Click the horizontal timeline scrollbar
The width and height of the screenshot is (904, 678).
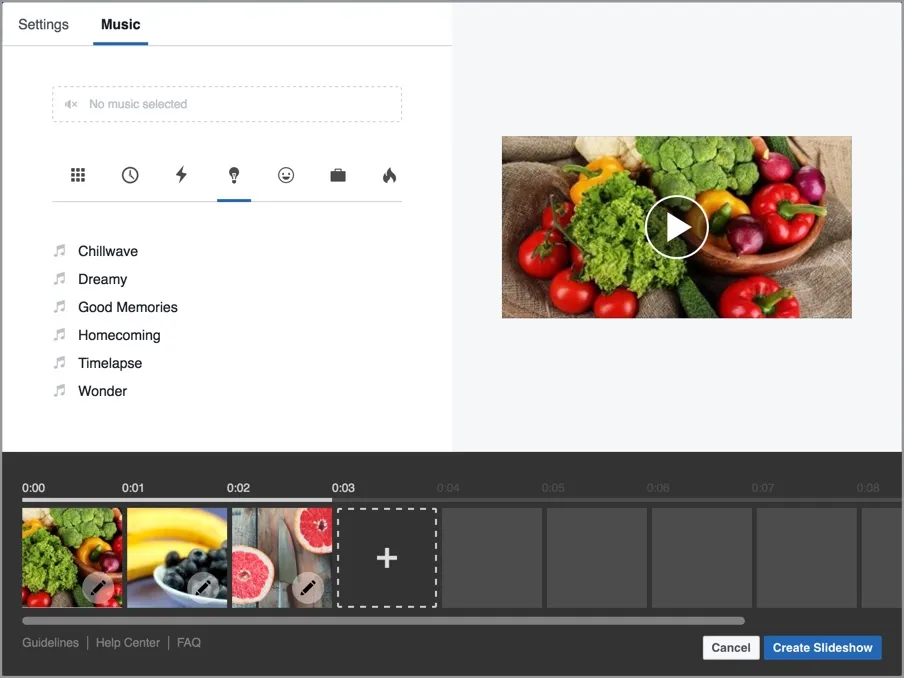pos(383,621)
